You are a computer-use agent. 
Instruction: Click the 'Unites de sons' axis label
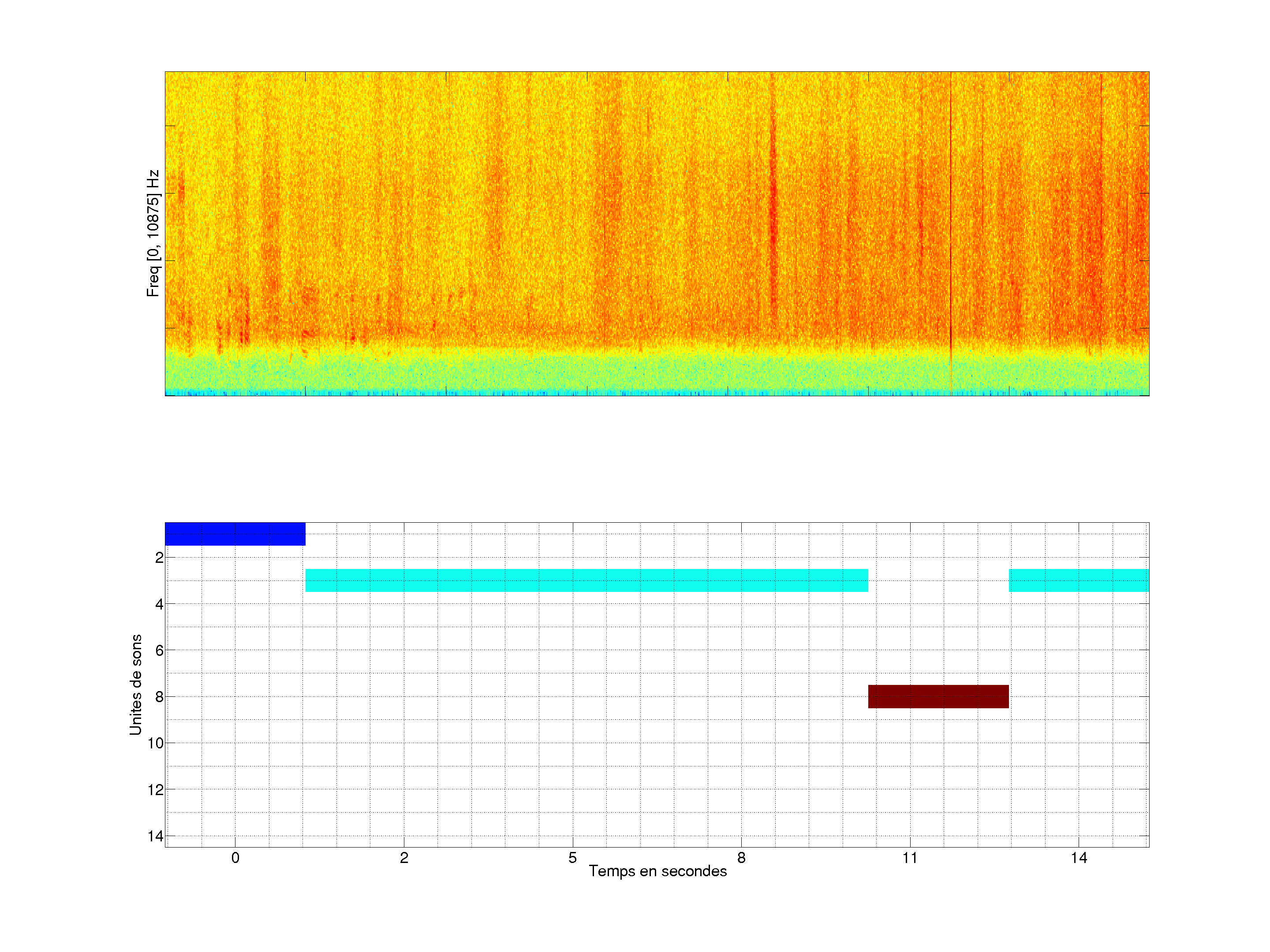click(135, 684)
